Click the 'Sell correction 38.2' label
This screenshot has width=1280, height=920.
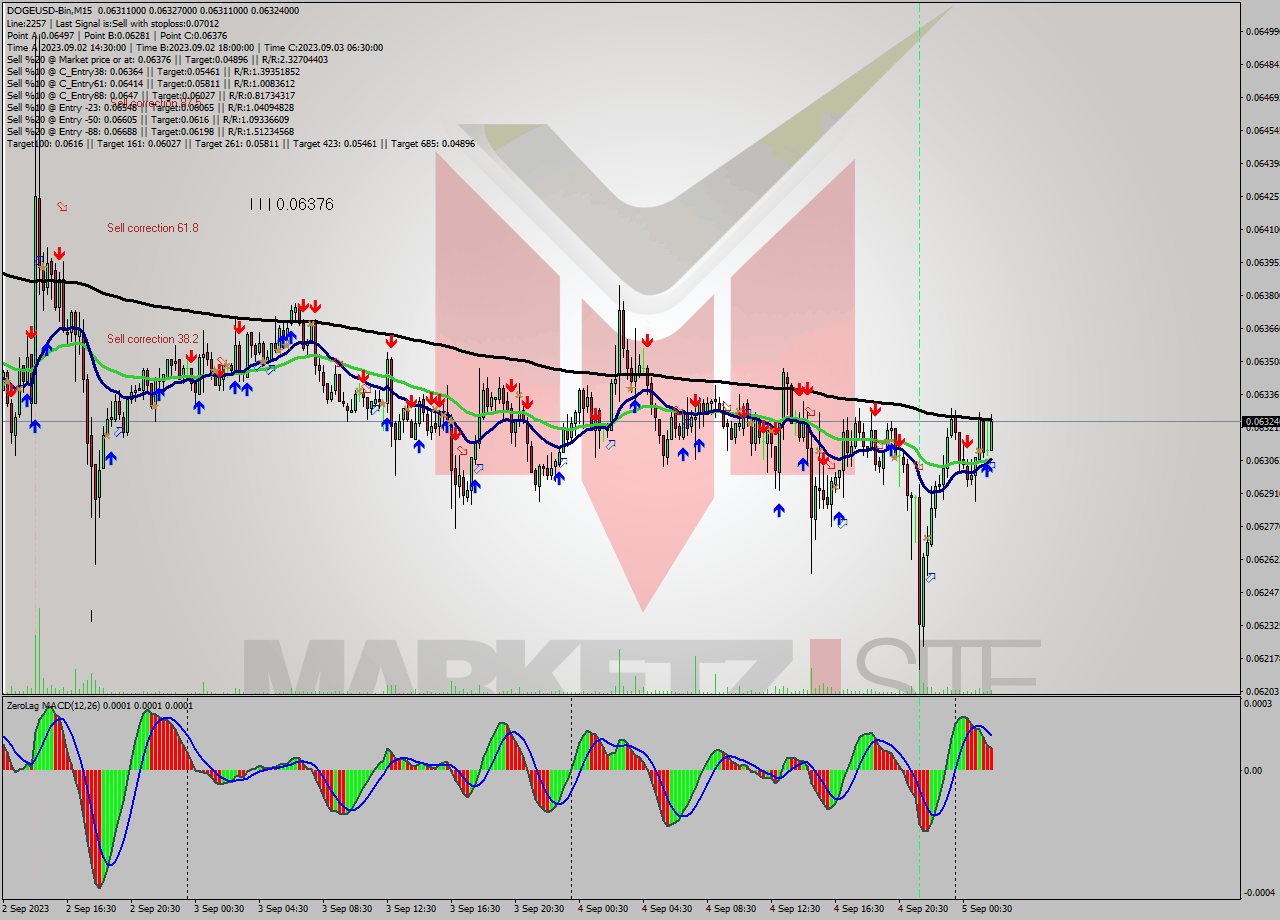tap(153, 339)
